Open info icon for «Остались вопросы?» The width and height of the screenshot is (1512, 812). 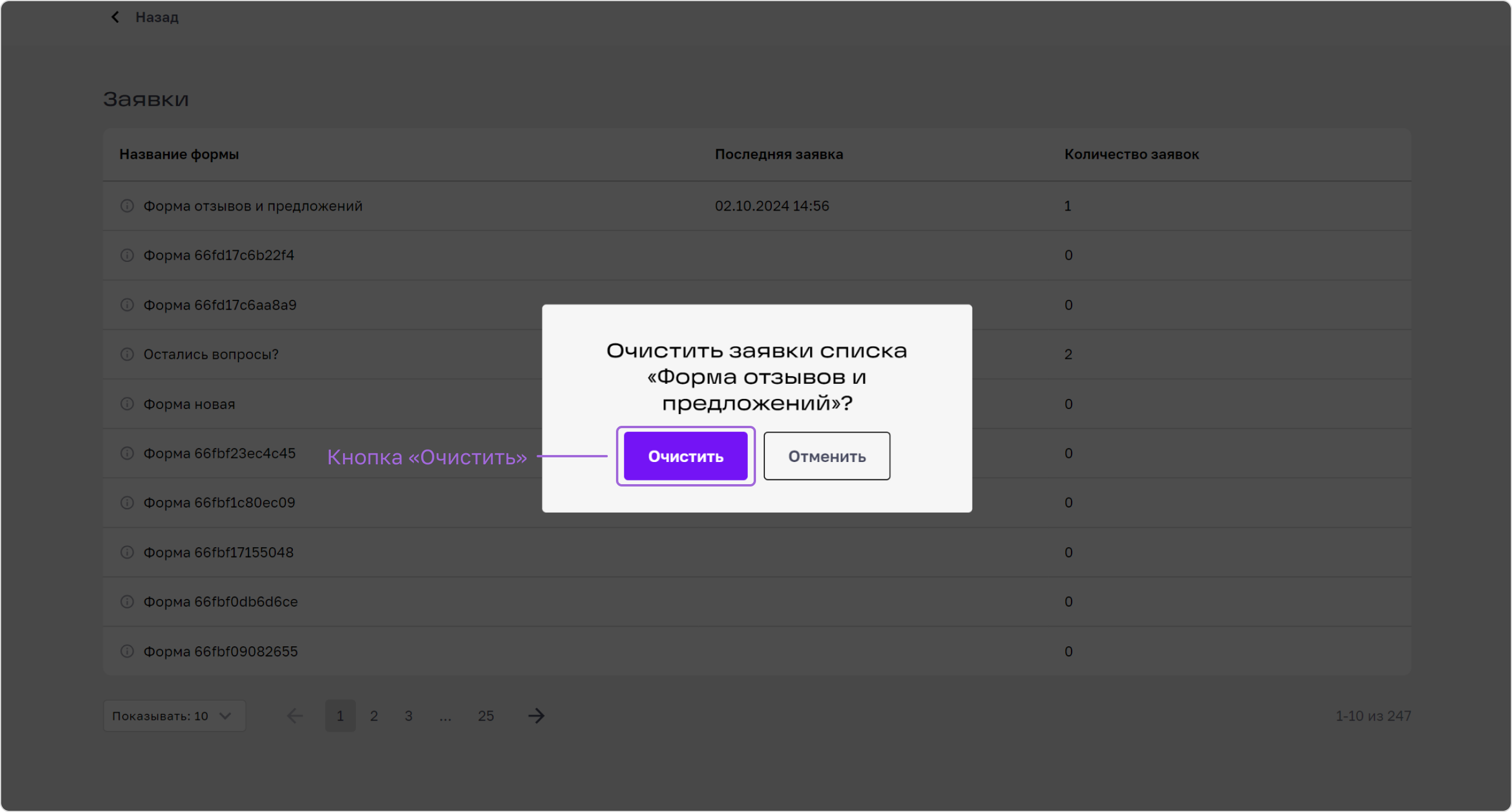coord(127,354)
